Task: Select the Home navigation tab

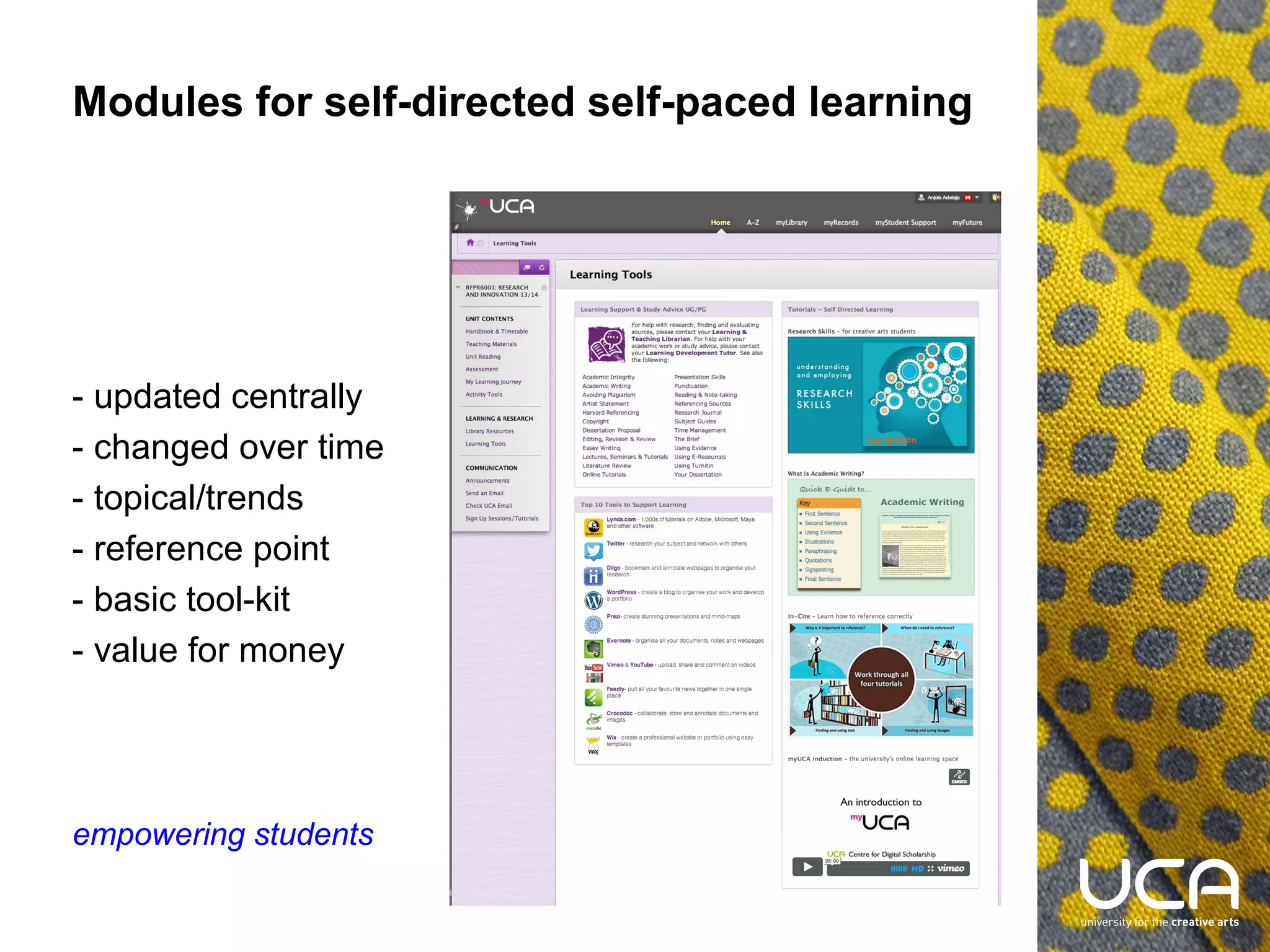Action: (720, 223)
